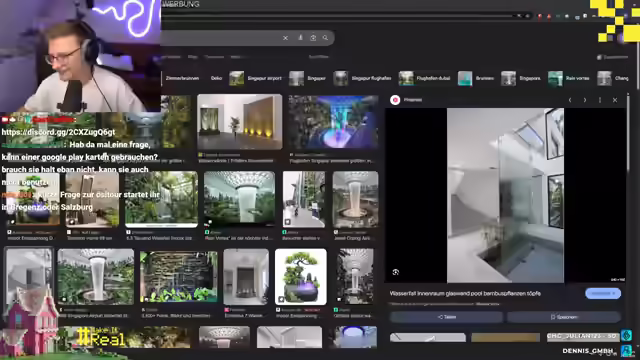Click the large waterfall preview image
This screenshot has width=640, height=360.
tap(505, 195)
